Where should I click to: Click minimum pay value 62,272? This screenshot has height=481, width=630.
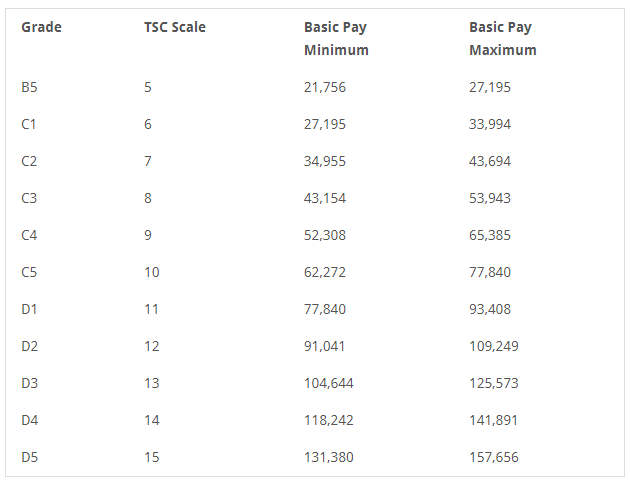[325, 272]
